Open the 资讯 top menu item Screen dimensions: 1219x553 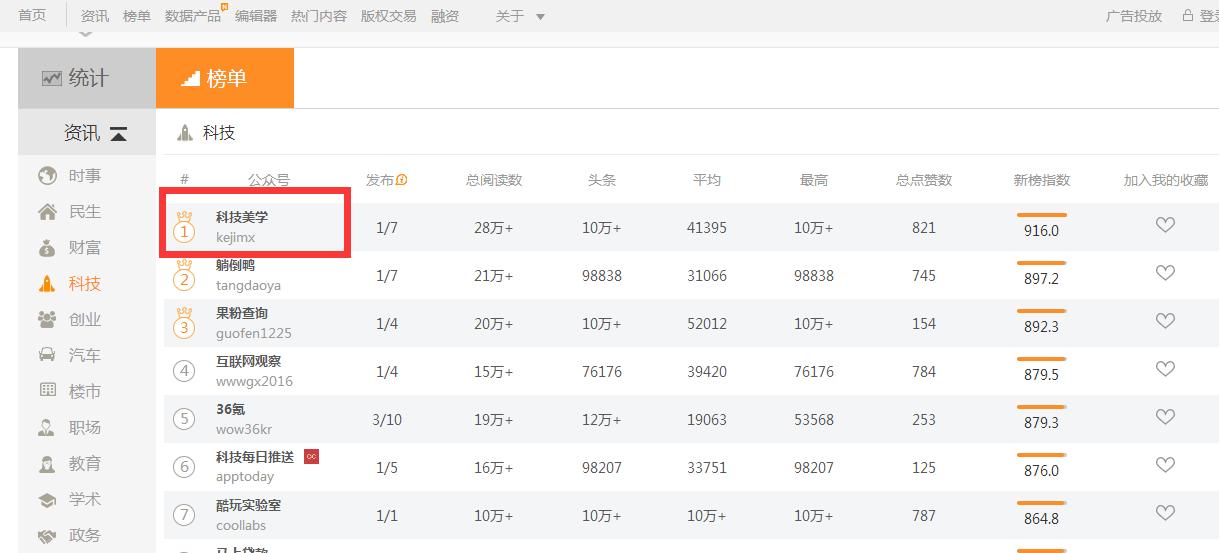click(x=95, y=16)
